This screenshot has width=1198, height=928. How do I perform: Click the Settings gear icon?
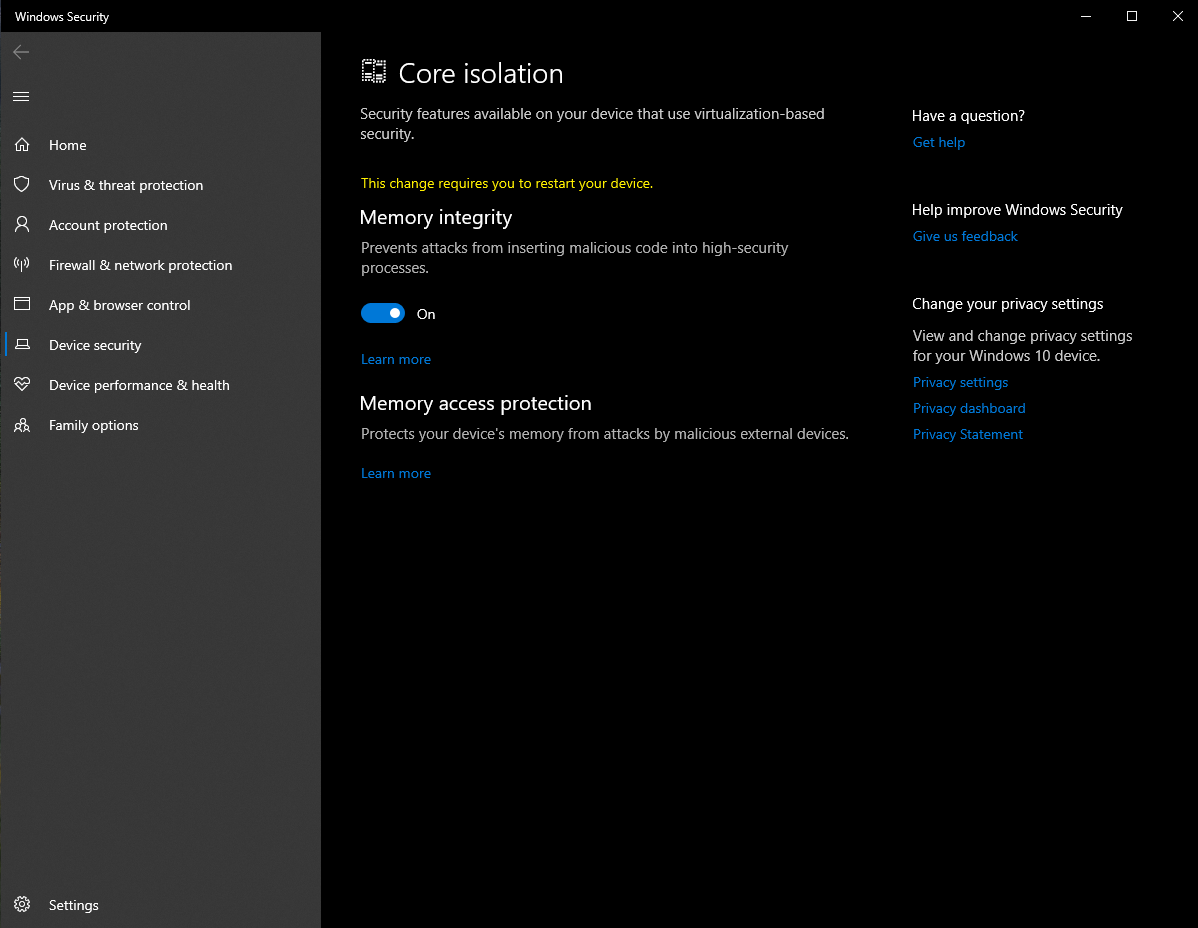coord(22,905)
